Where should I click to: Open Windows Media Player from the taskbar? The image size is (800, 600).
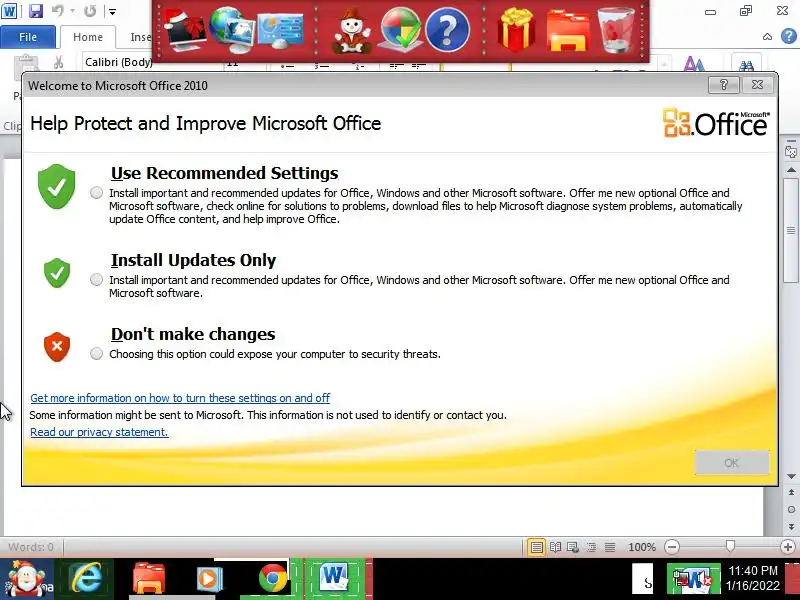click(210, 579)
